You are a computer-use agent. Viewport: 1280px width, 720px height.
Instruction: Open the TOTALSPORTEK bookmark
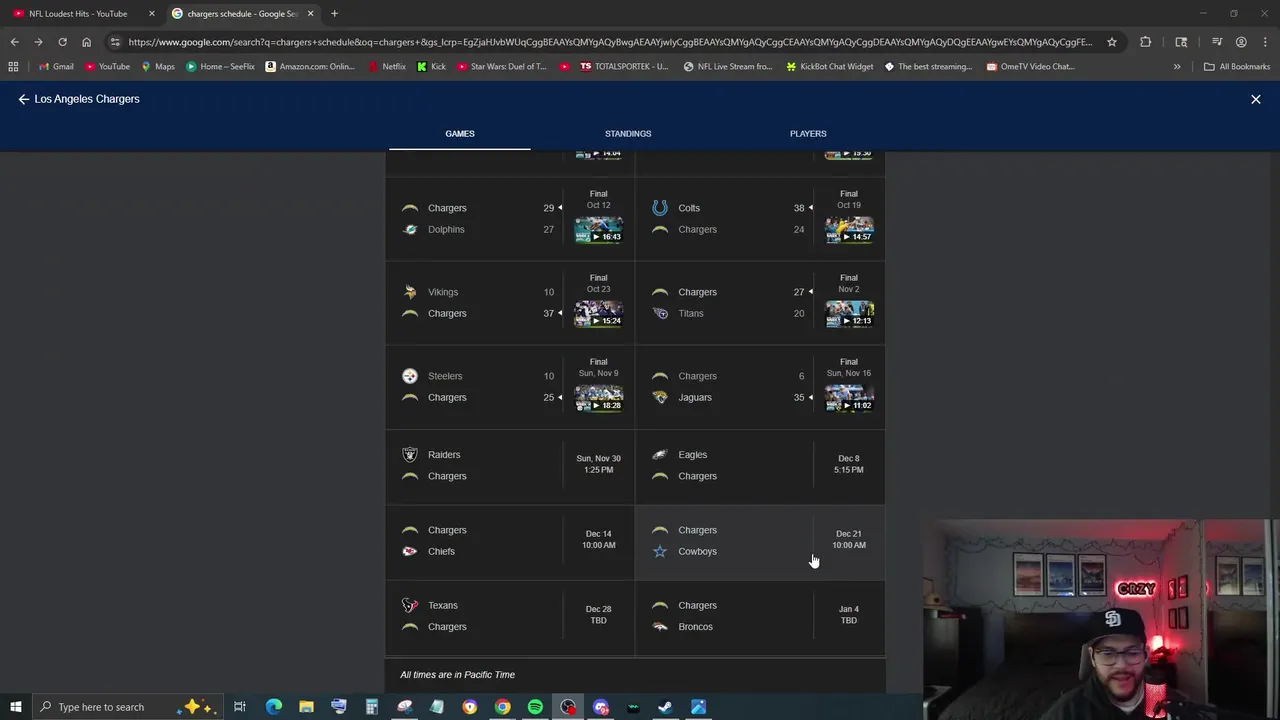click(x=624, y=67)
